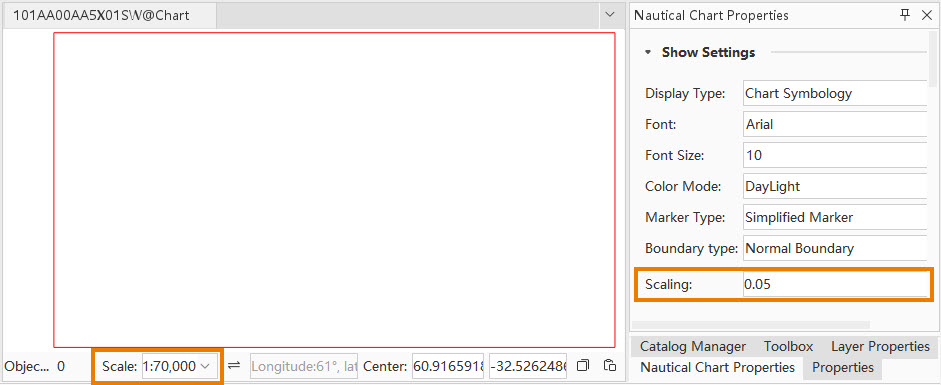
Task: Switch to the Catalog Manager tab
Action: click(x=693, y=346)
